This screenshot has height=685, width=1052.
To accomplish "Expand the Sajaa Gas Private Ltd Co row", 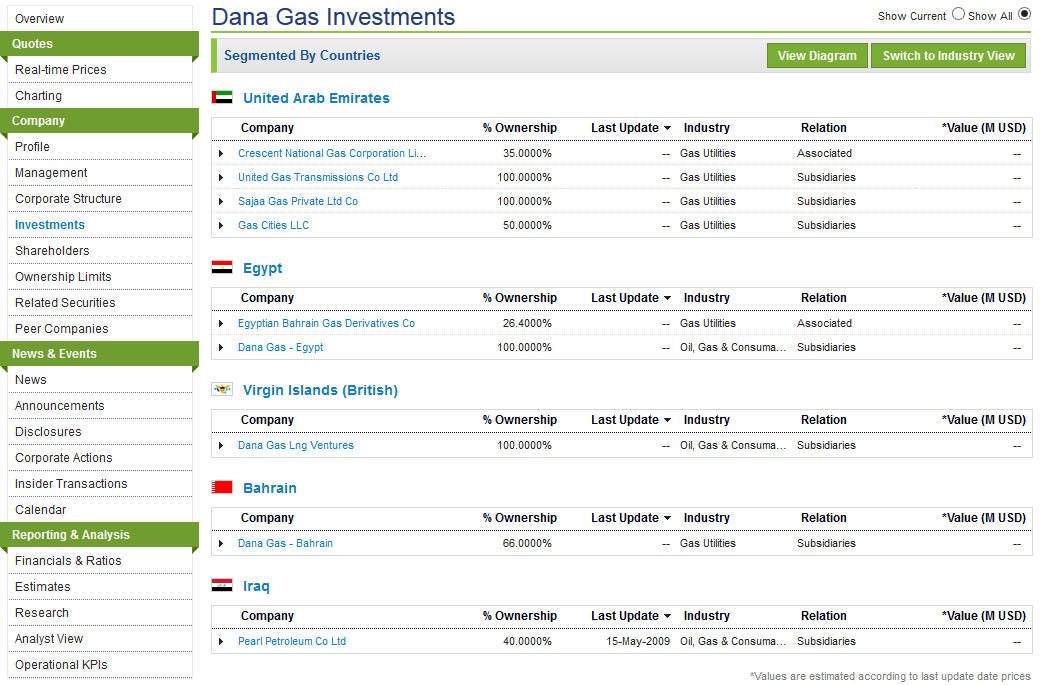I will point(221,202).
